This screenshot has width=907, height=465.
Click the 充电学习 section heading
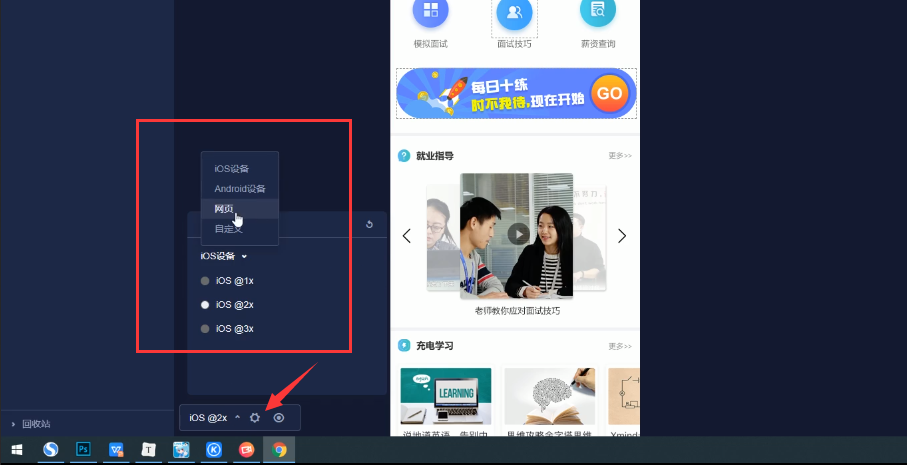pos(434,346)
